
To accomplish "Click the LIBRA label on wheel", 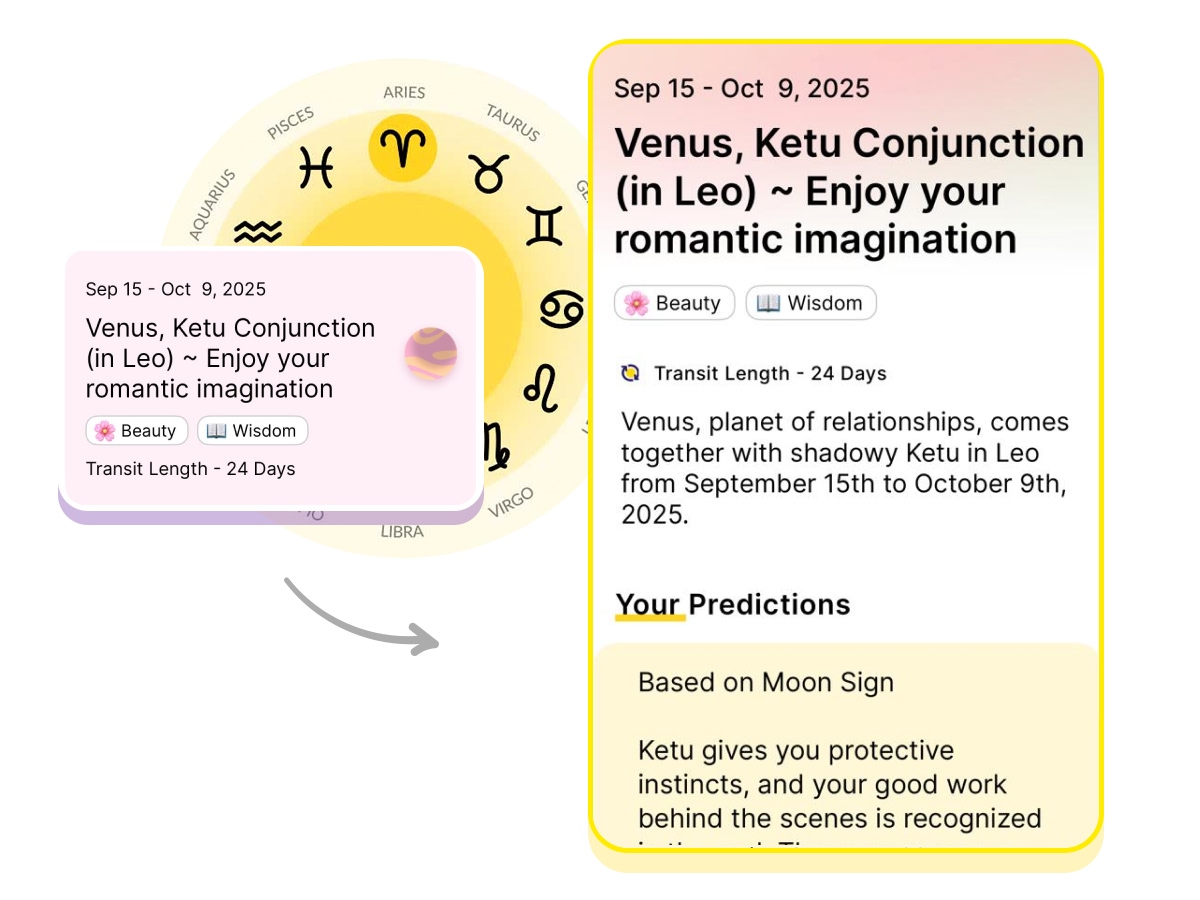I will tap(402, 532).
